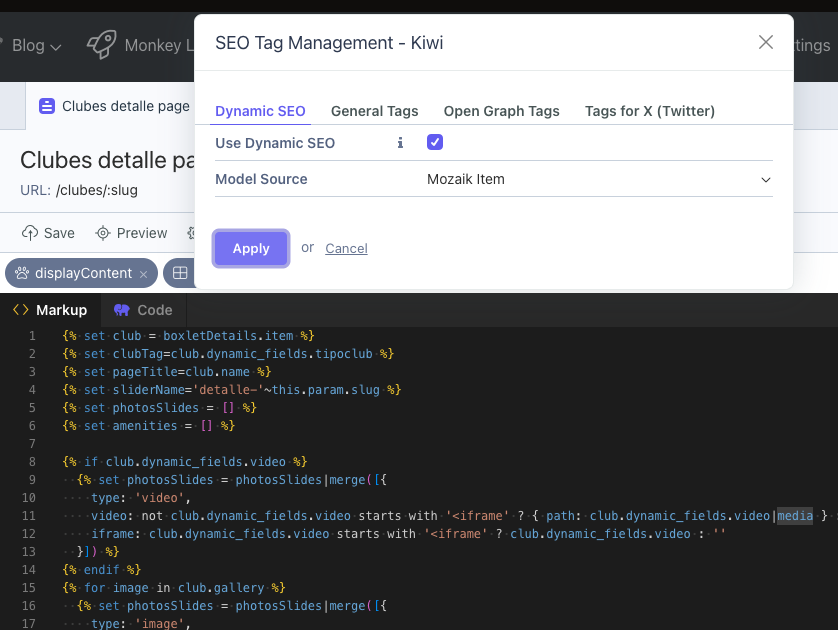Open the Open Graph Tags tab
838x630 pixels.
click(501, 111)
